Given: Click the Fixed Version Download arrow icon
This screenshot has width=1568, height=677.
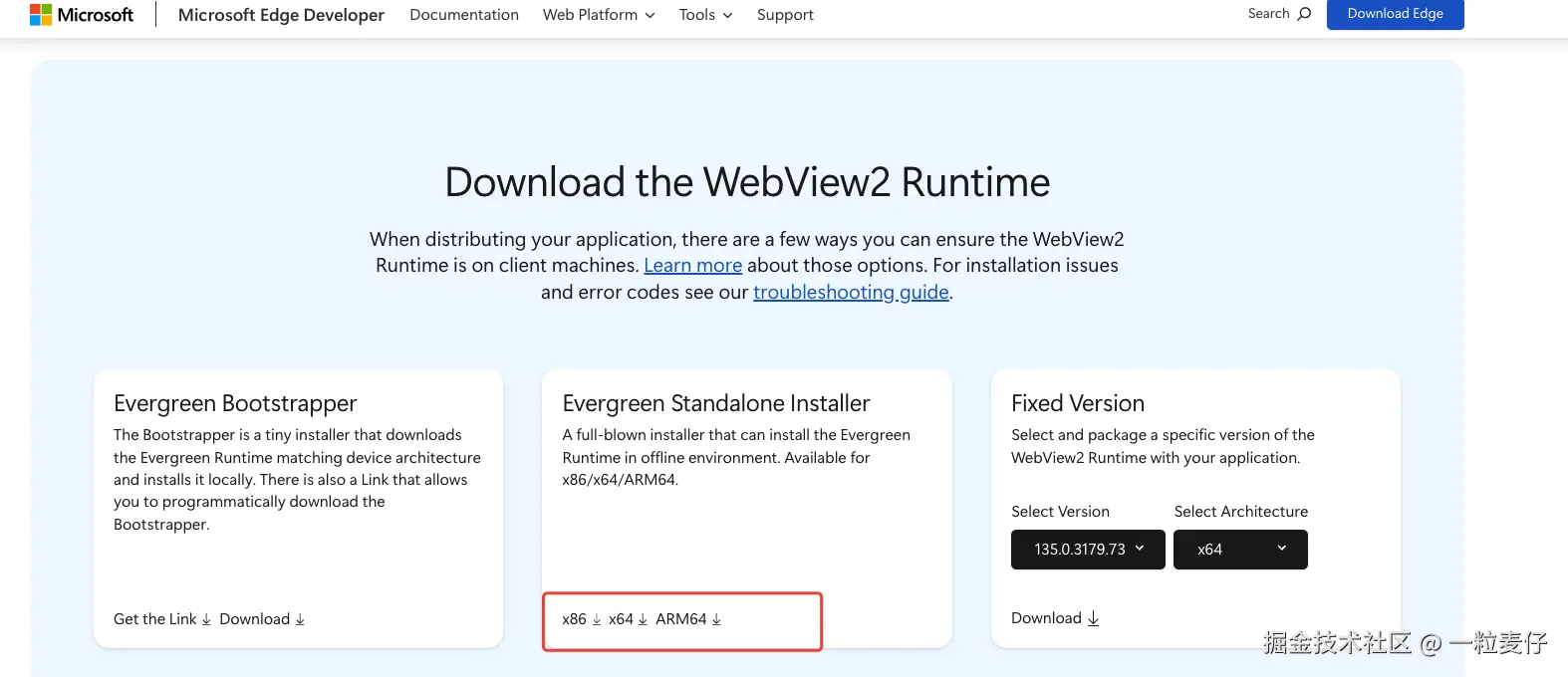Looking at the screenshot, I should pos(1093,618).
